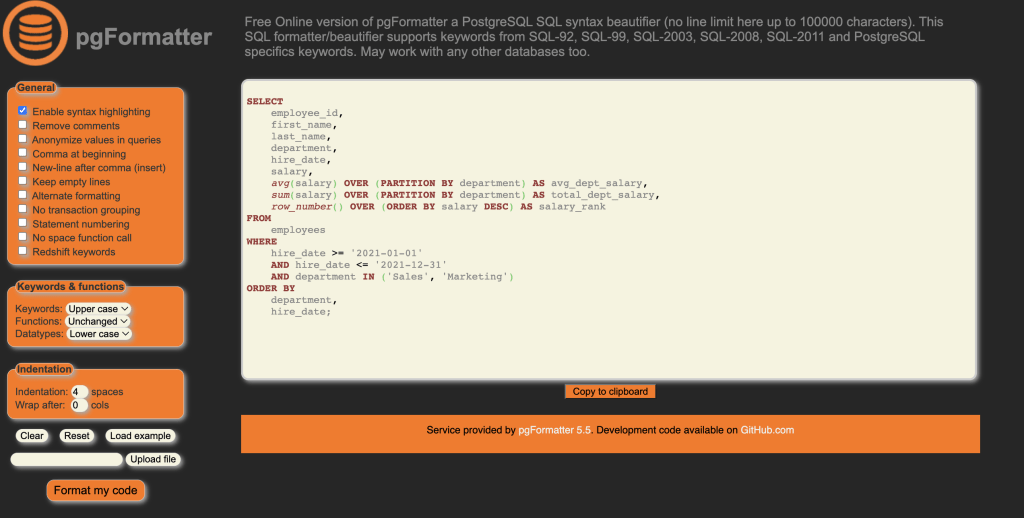The width and height of the screenshot is (1024, 518).
Task: Click the pgFormatter database logo icon
Action: point(35,35)
